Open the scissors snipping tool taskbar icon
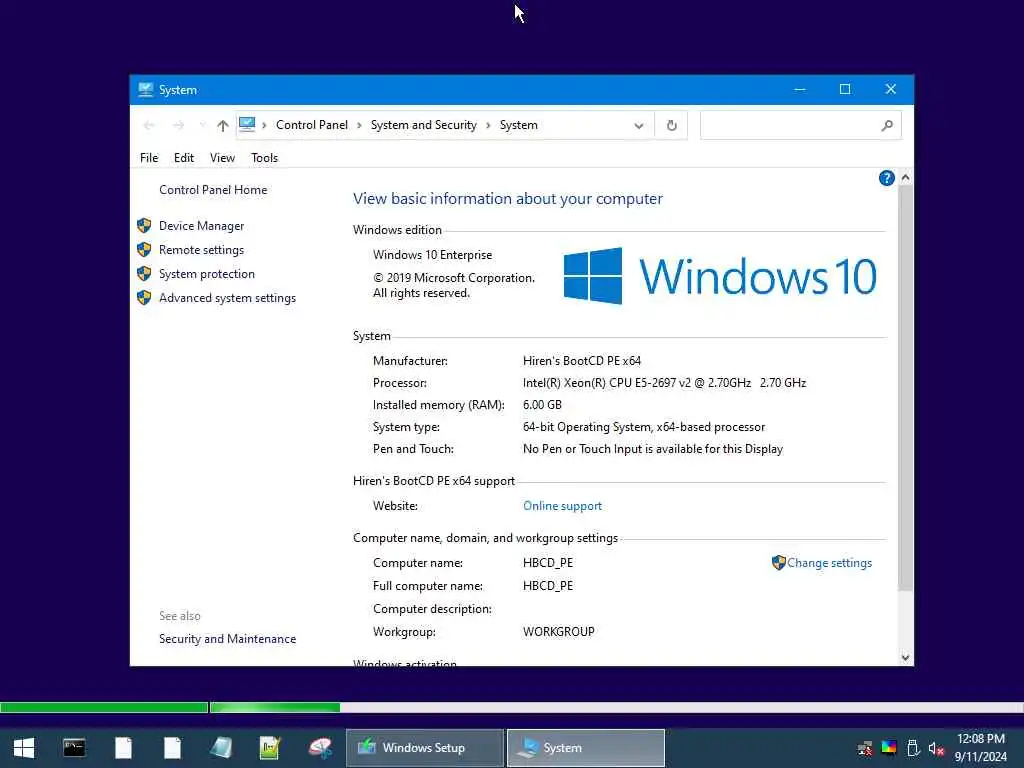 (x=320, y=748)
